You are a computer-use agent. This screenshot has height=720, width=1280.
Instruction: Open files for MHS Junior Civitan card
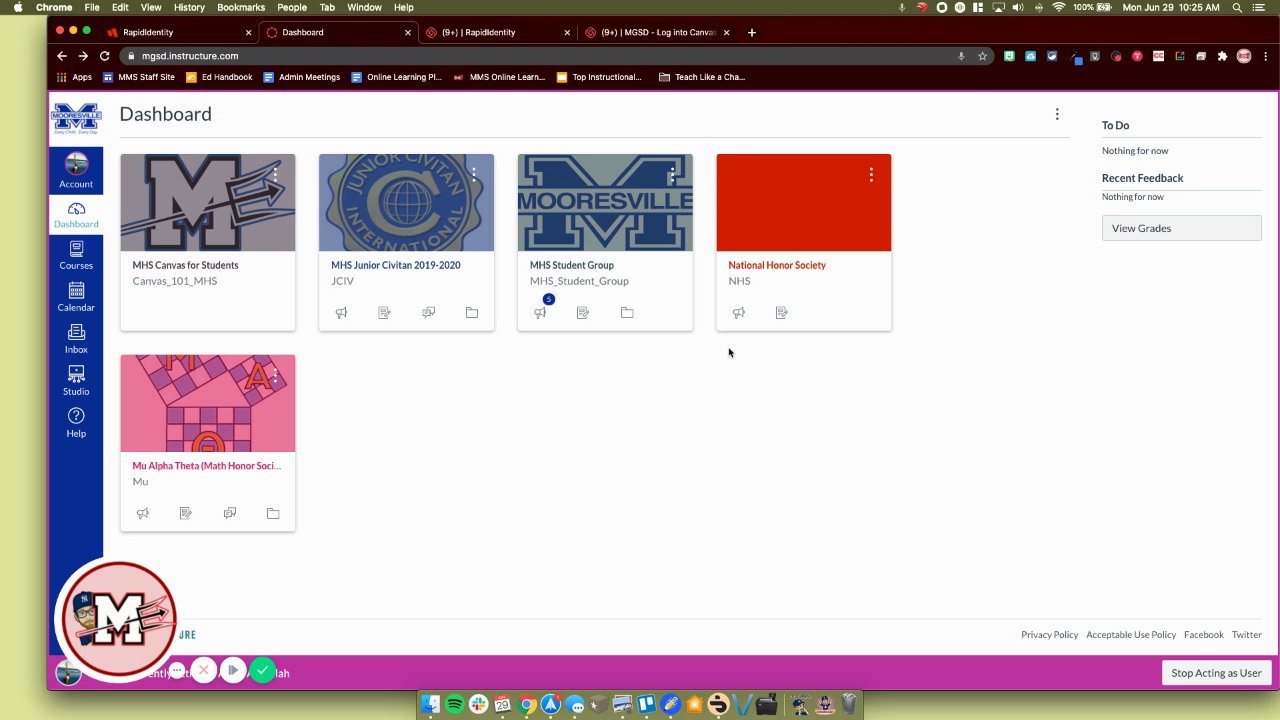click(472, 313)
